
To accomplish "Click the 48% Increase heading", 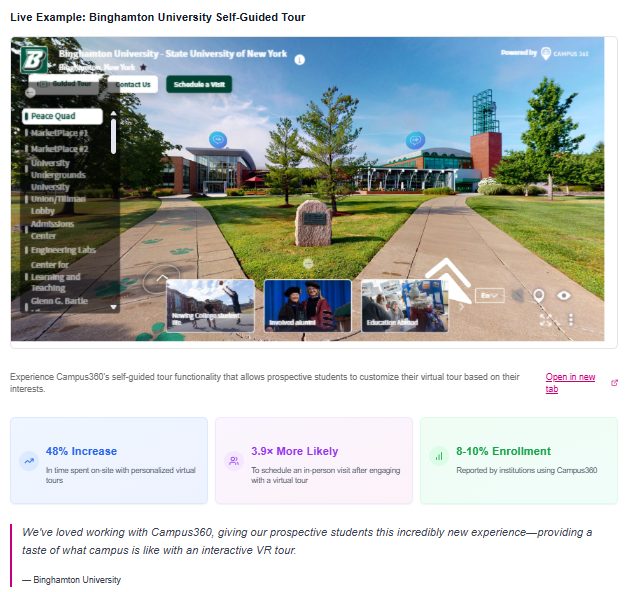I will click(81, 451).
